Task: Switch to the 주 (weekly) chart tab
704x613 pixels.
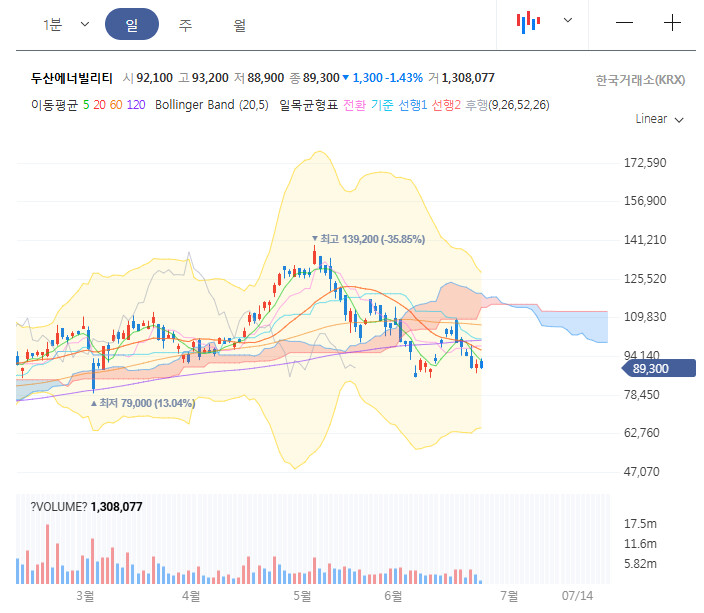Action: pyautogui.click(x=185, y=25)
